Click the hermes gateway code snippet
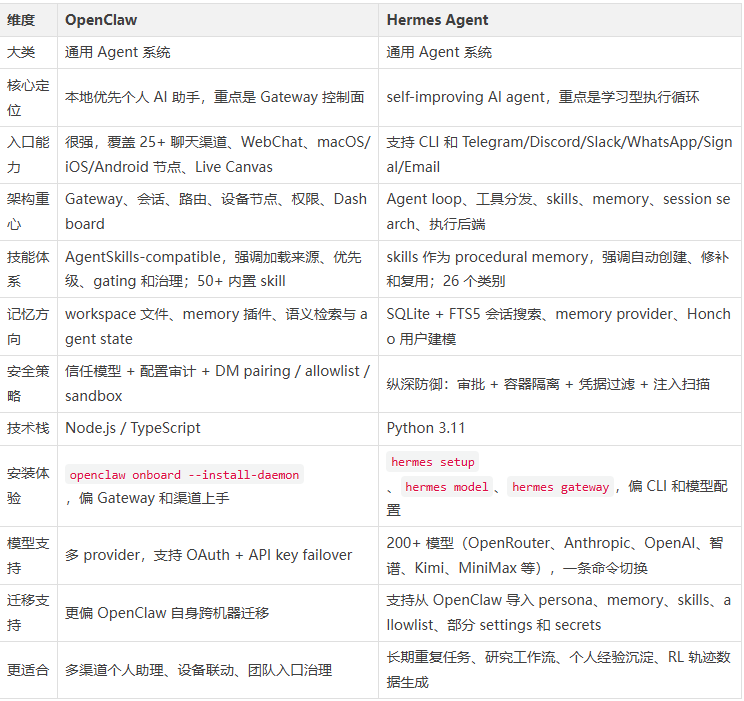The image size is (744, 701). 559,487
